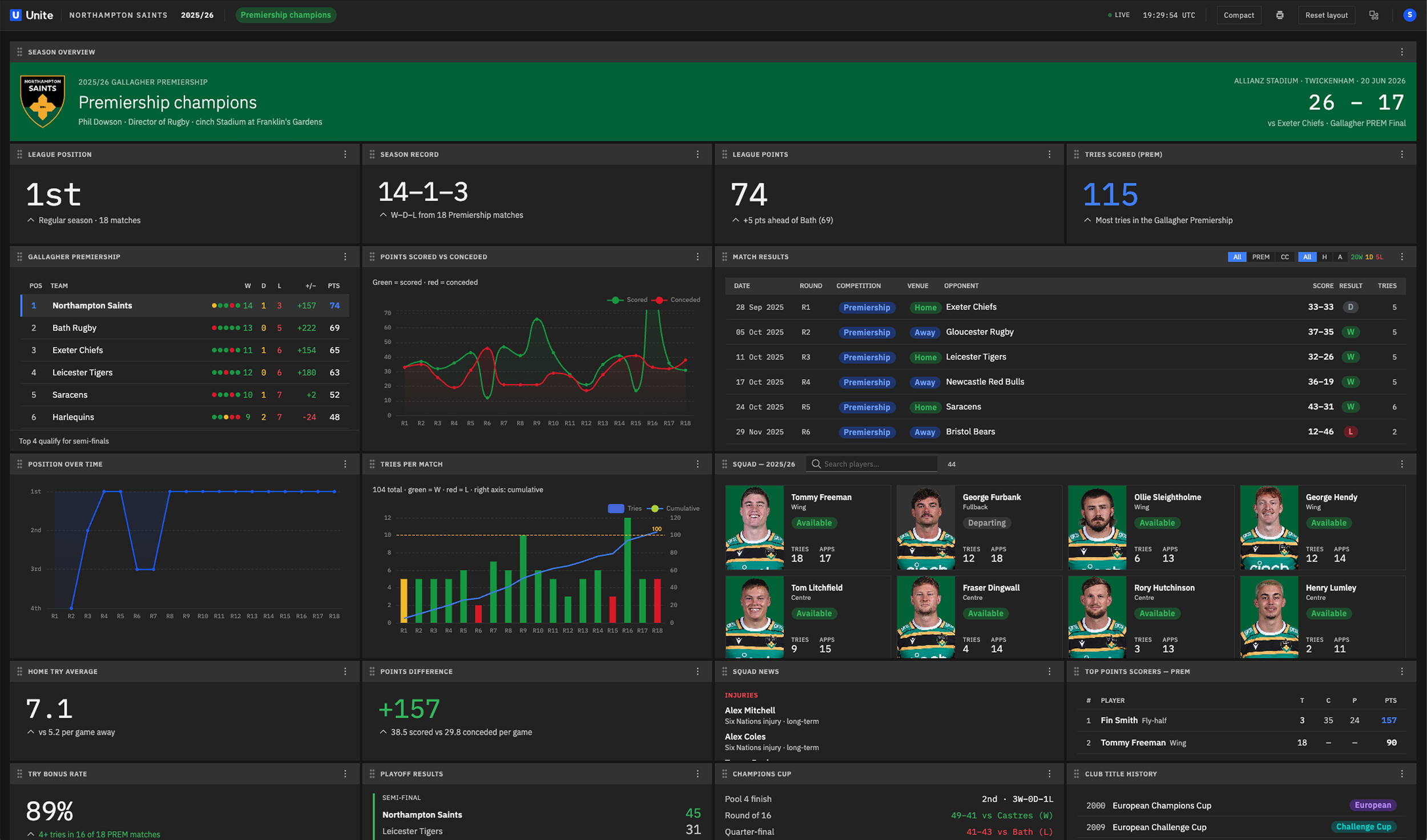This screenshot has width=1427, height=840.
Task: Select the All competitions filter in Match Results
Action: [x=1237, y=257]
